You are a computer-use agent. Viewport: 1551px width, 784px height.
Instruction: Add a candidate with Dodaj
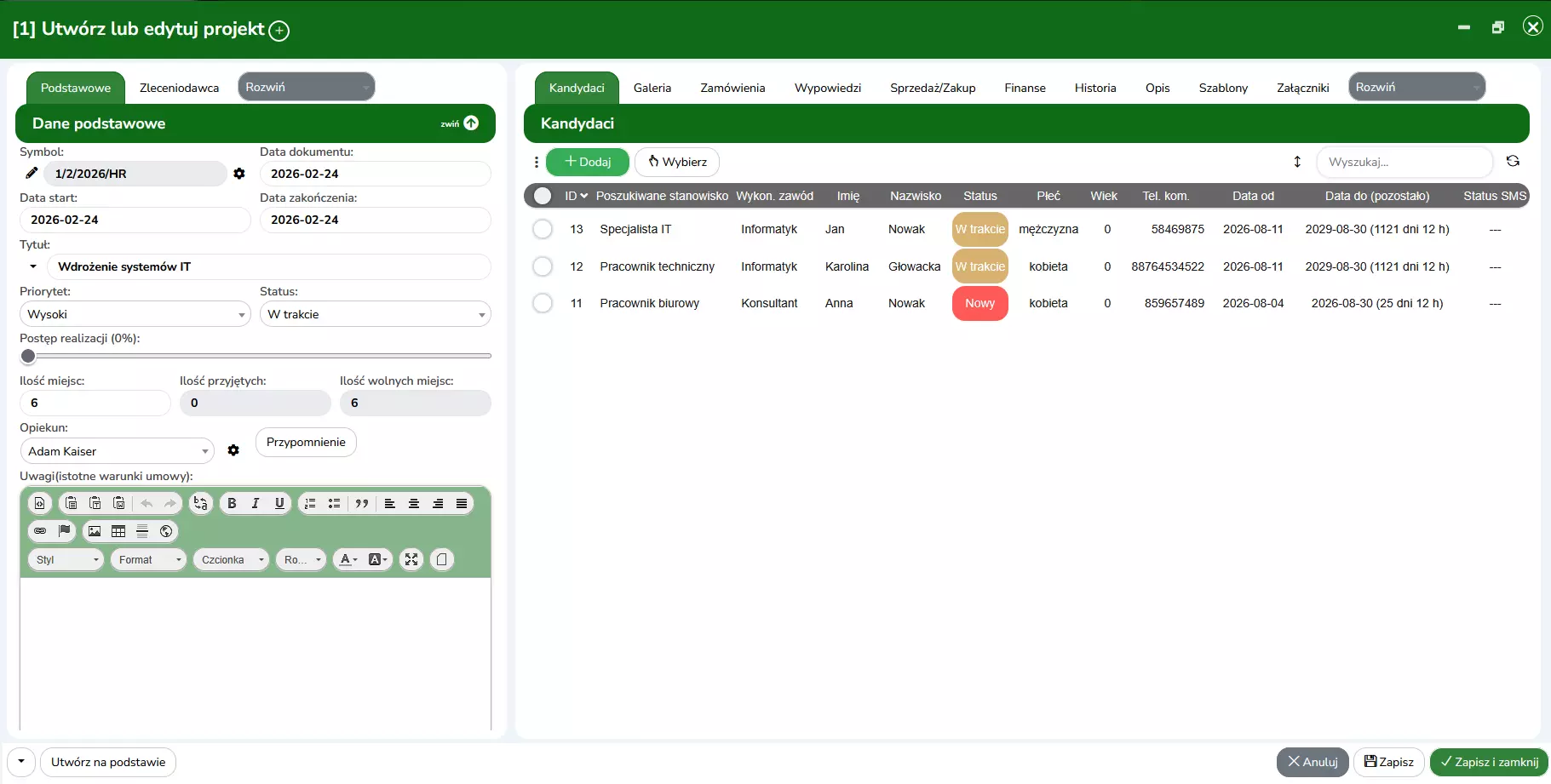tap(588, 162)
